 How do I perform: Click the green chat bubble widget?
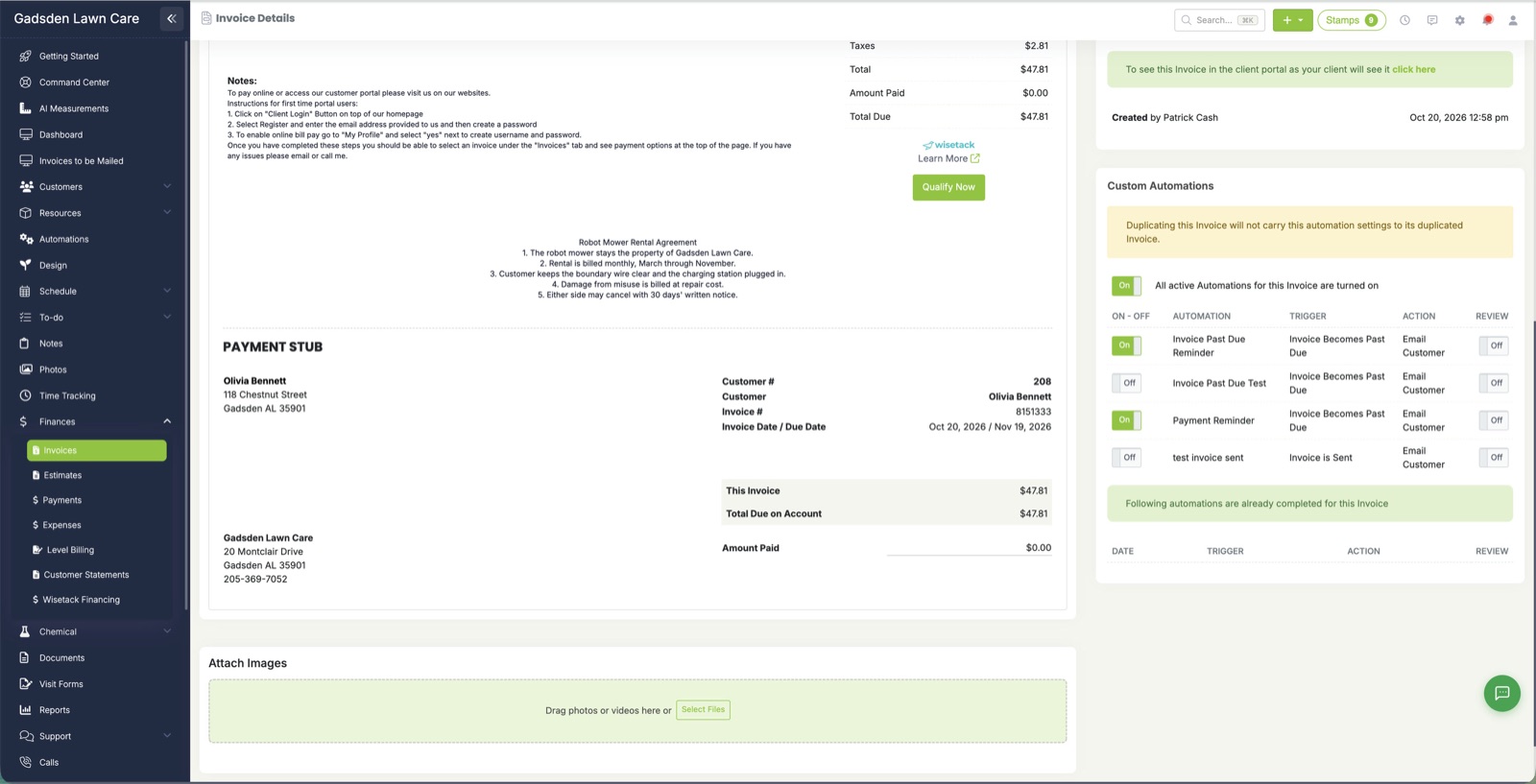tap(1502, 693)
